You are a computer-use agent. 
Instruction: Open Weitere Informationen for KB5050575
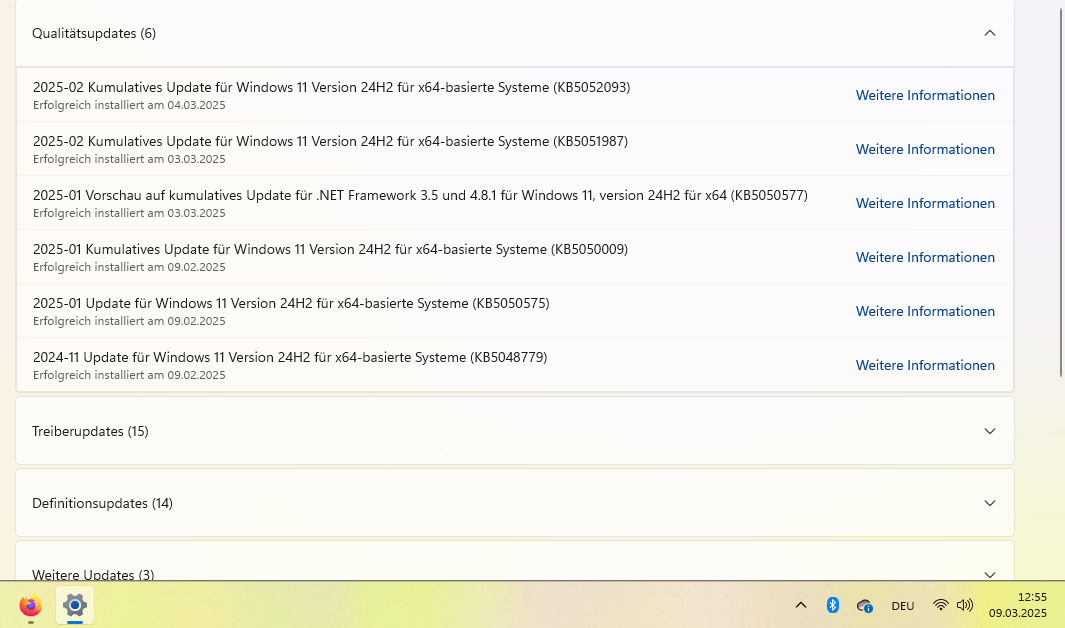click(925, 311)
